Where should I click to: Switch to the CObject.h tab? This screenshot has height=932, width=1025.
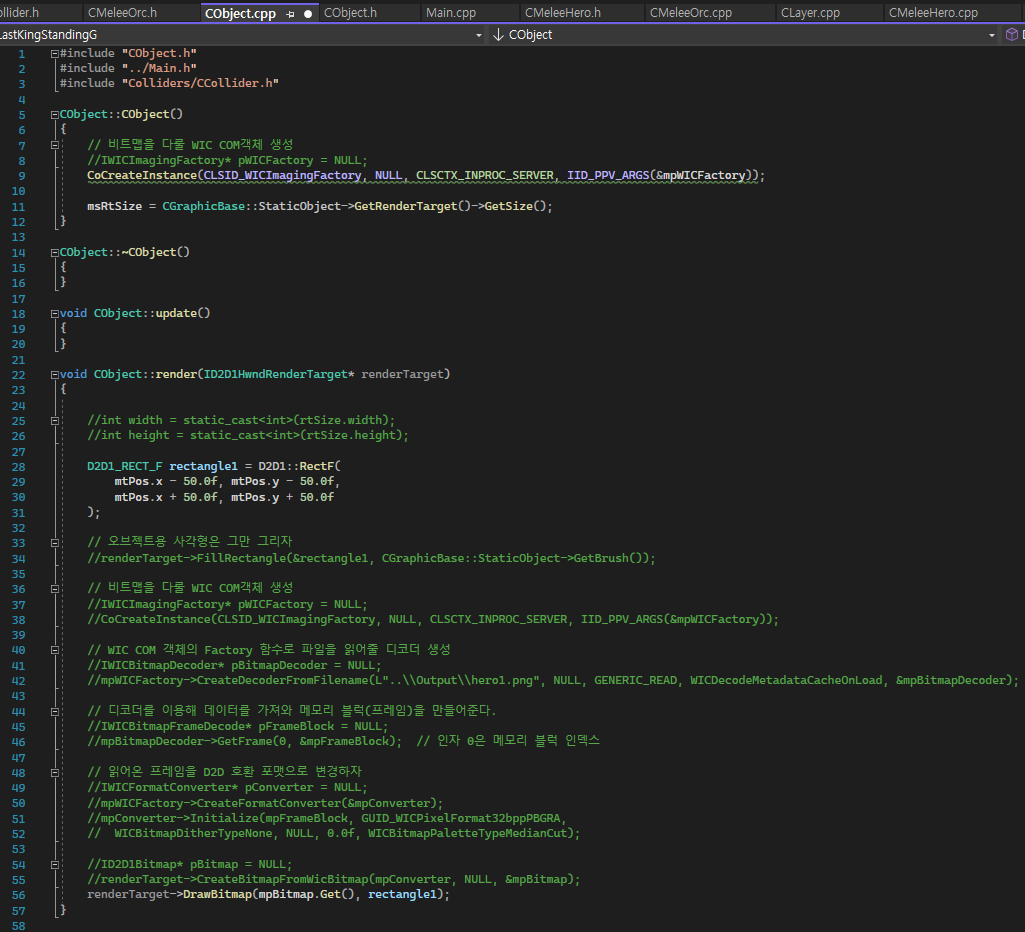350,12
